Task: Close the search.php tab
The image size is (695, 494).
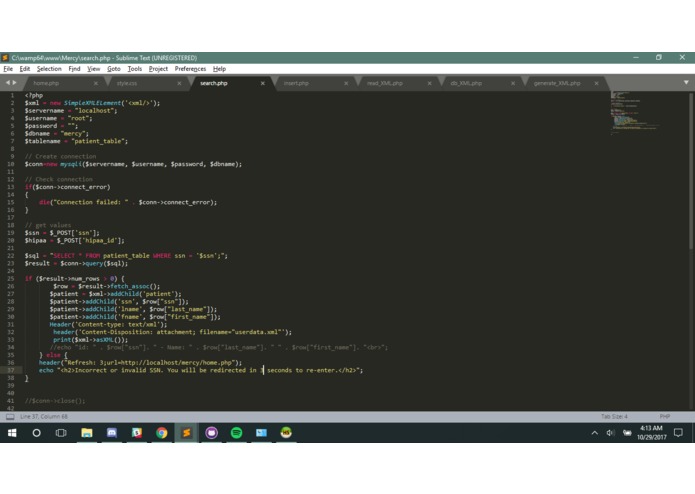Action: coord(262,83)
